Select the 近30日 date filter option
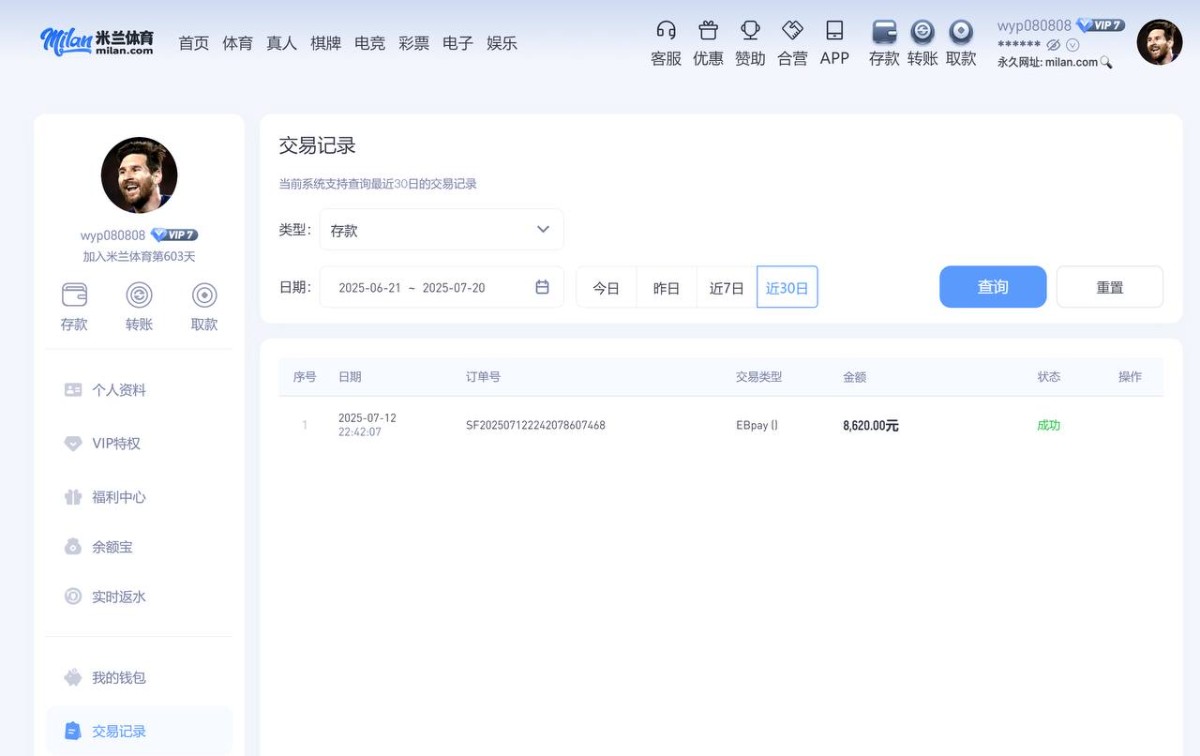 (x=787, y=287)
